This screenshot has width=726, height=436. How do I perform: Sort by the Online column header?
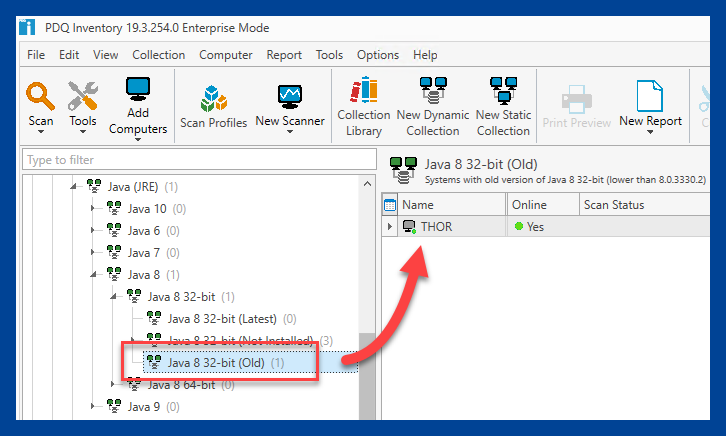tap(543, 205)
